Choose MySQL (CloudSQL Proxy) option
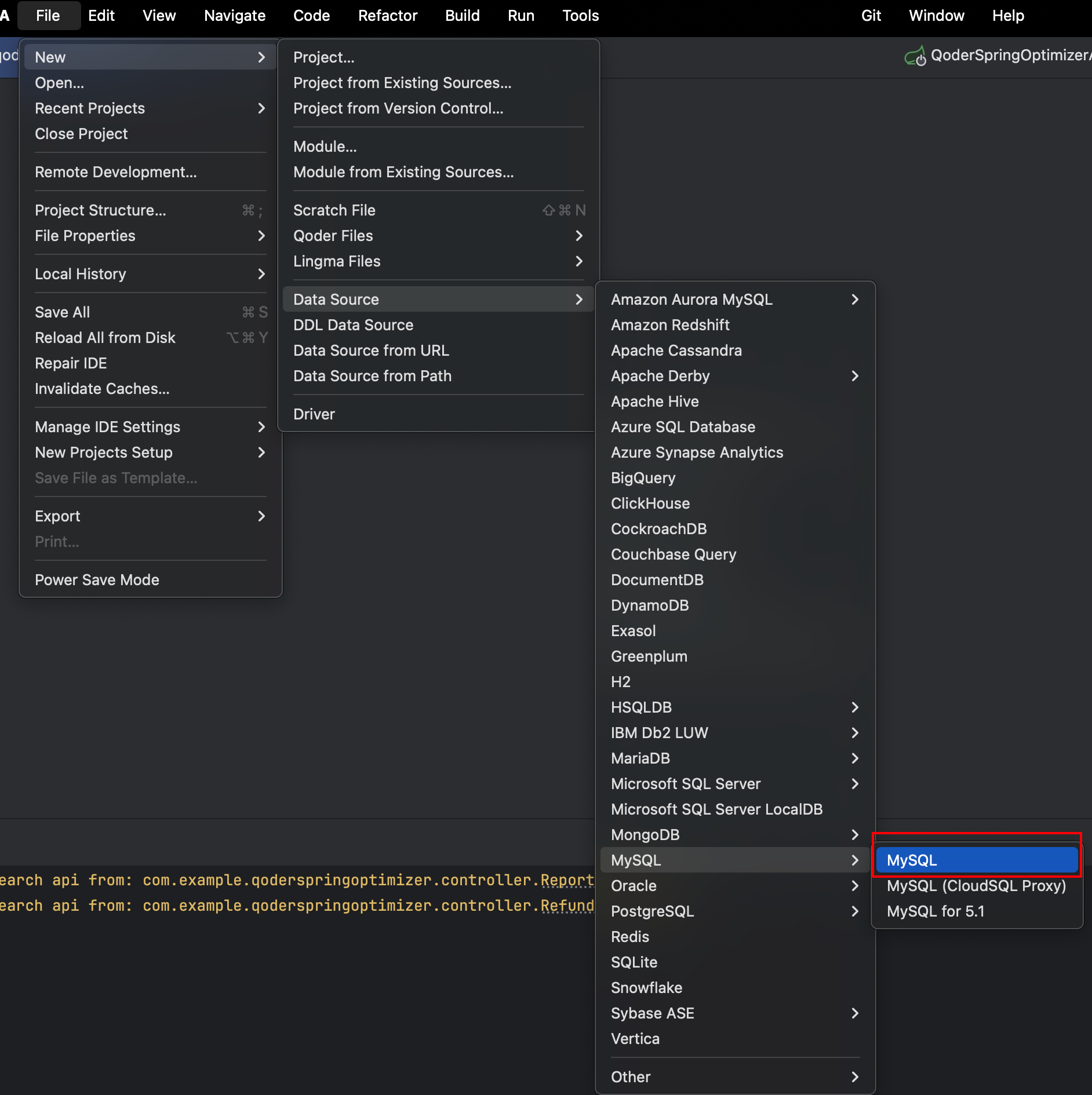Image resolution: width=1092 pixels, height=1095 pixels. [976, 886]
